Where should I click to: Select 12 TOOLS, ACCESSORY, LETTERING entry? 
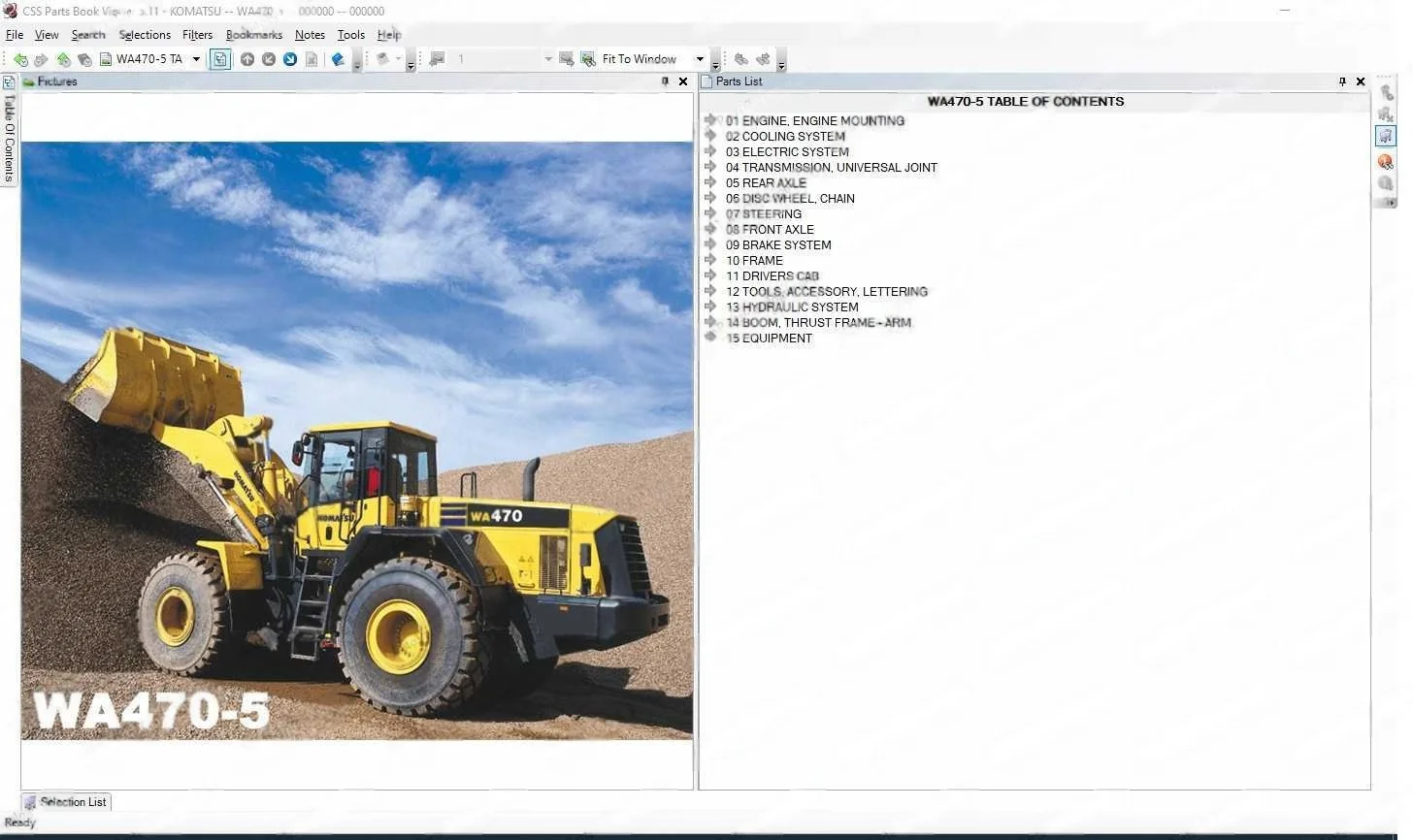pyautogui.click(x=827, y=292)
